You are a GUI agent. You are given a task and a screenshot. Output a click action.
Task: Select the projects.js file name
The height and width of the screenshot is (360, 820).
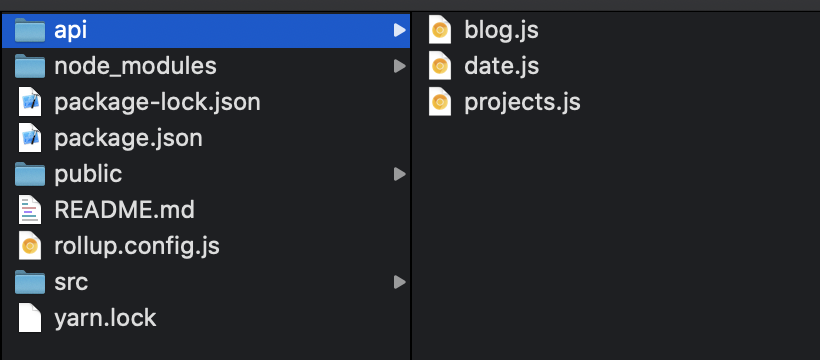click(x=522, y=103)
